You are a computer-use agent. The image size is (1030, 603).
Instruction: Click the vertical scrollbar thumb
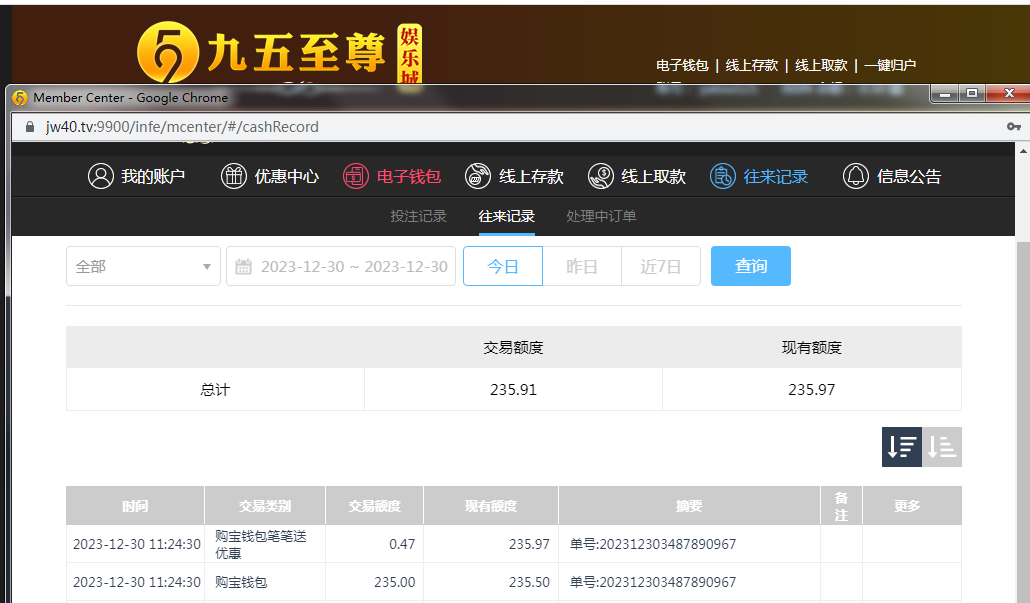tap(1023, 420)
